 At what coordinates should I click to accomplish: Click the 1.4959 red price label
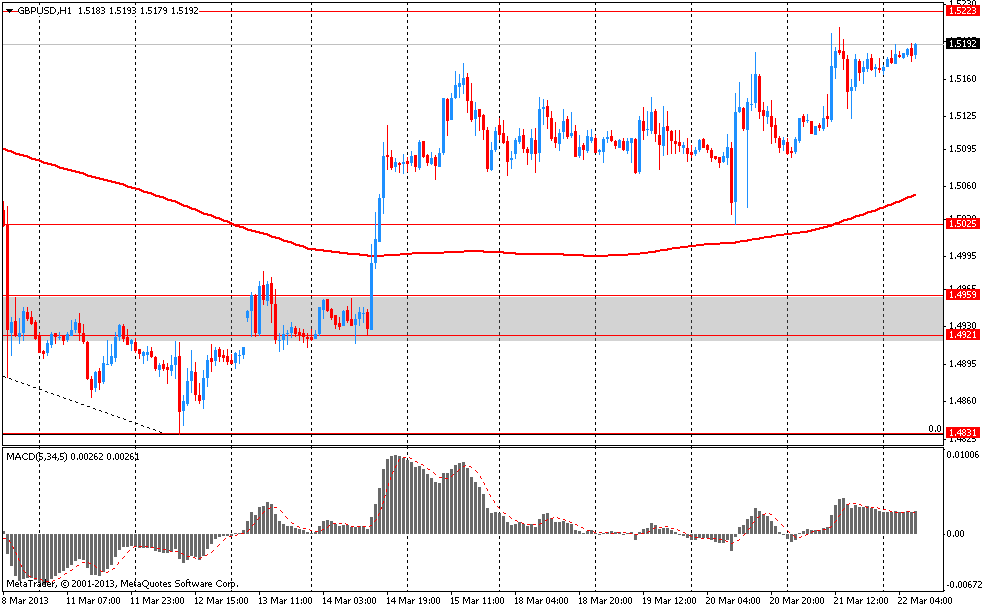point(962,294)
